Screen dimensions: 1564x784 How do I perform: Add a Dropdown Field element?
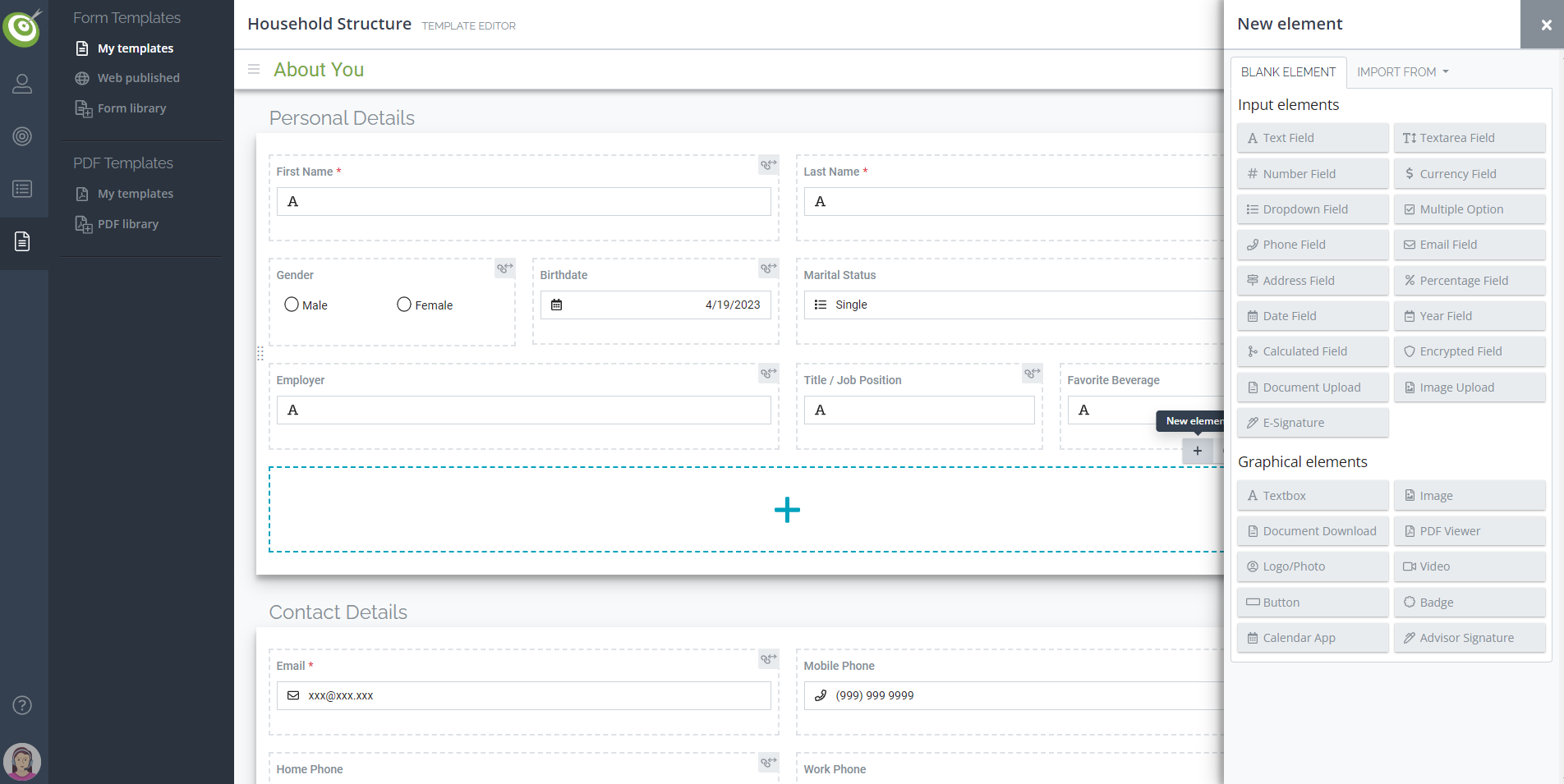coord(1312,209)
